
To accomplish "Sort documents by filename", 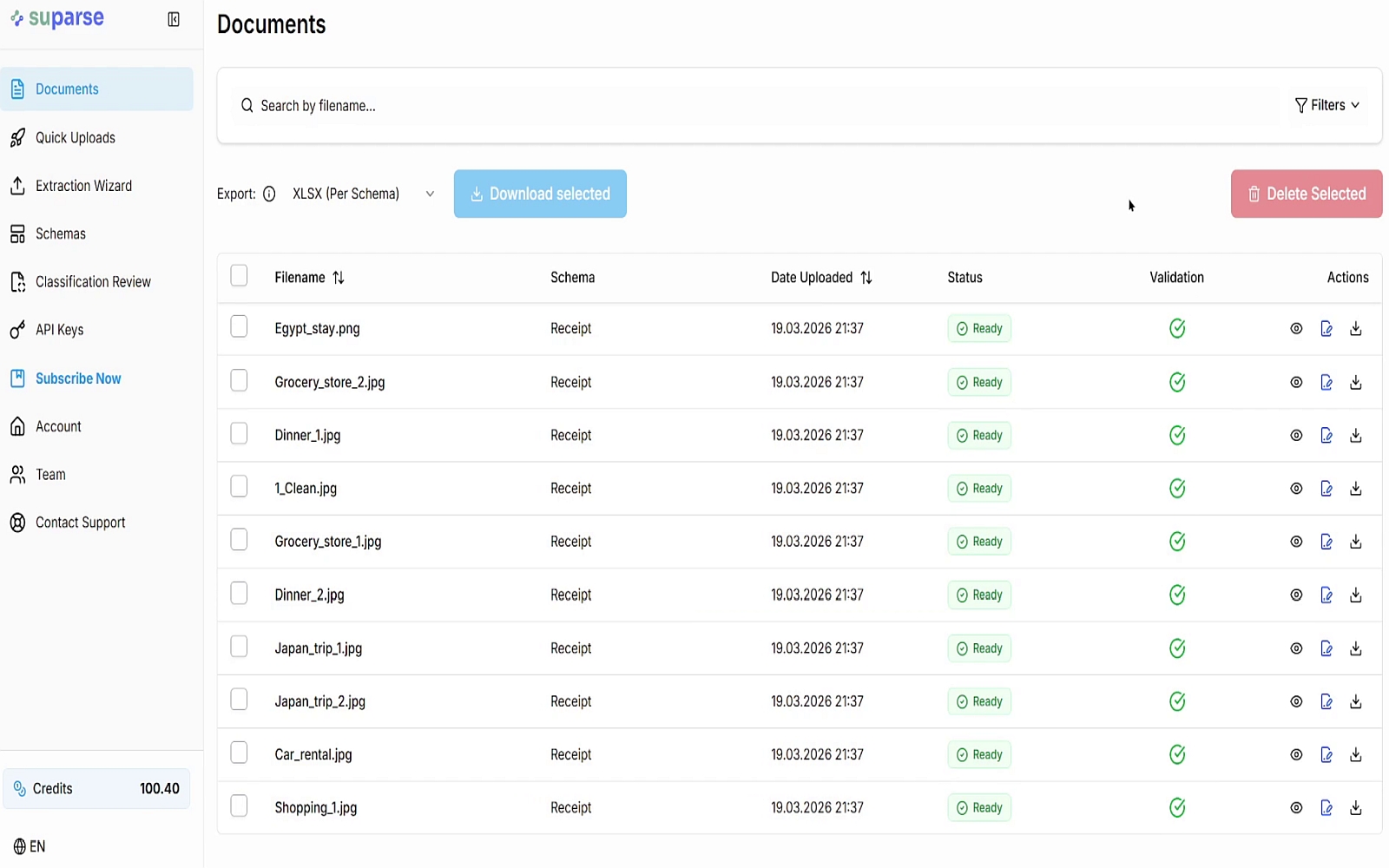I will (339, 278).
